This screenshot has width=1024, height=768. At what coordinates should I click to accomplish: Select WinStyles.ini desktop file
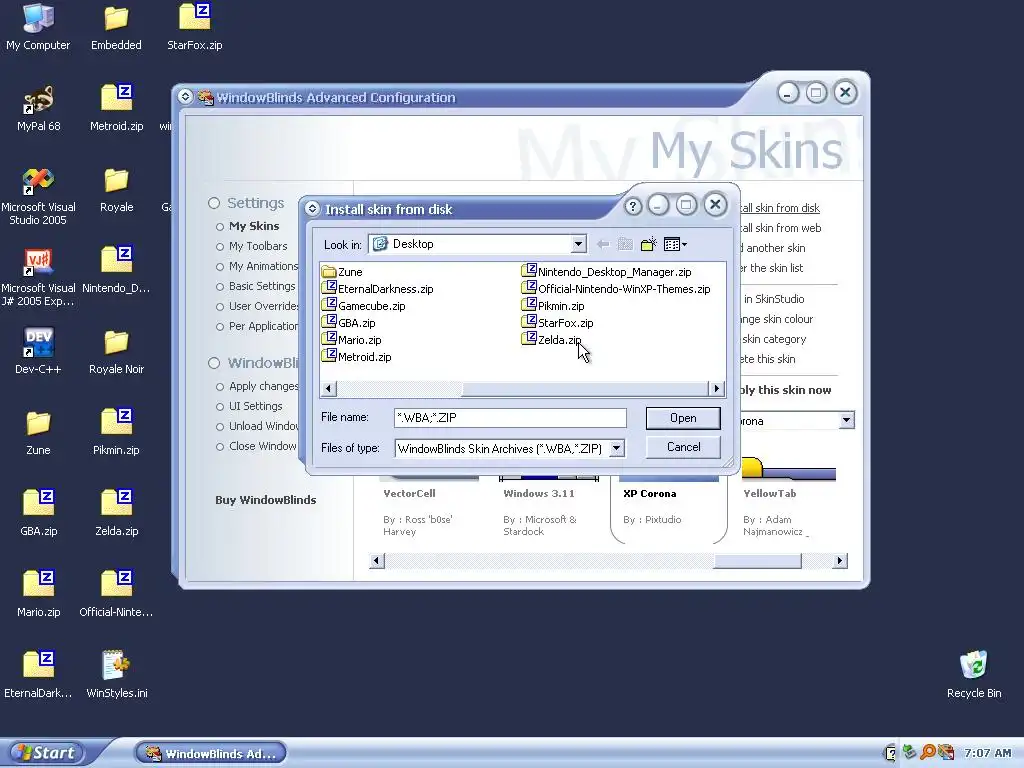[x=116, y=675]
